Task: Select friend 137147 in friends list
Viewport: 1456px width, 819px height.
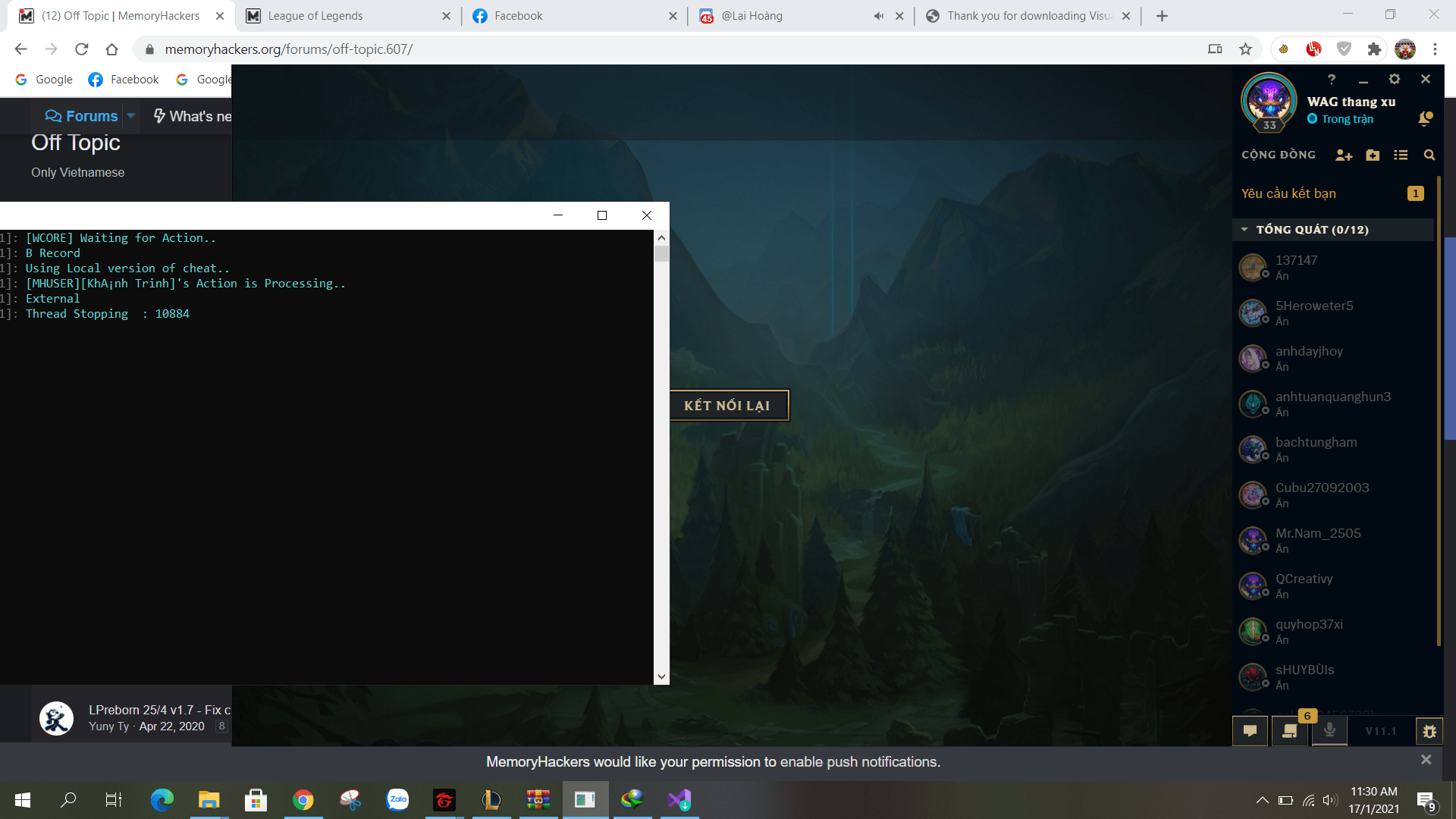Action: pos(1332,267)
